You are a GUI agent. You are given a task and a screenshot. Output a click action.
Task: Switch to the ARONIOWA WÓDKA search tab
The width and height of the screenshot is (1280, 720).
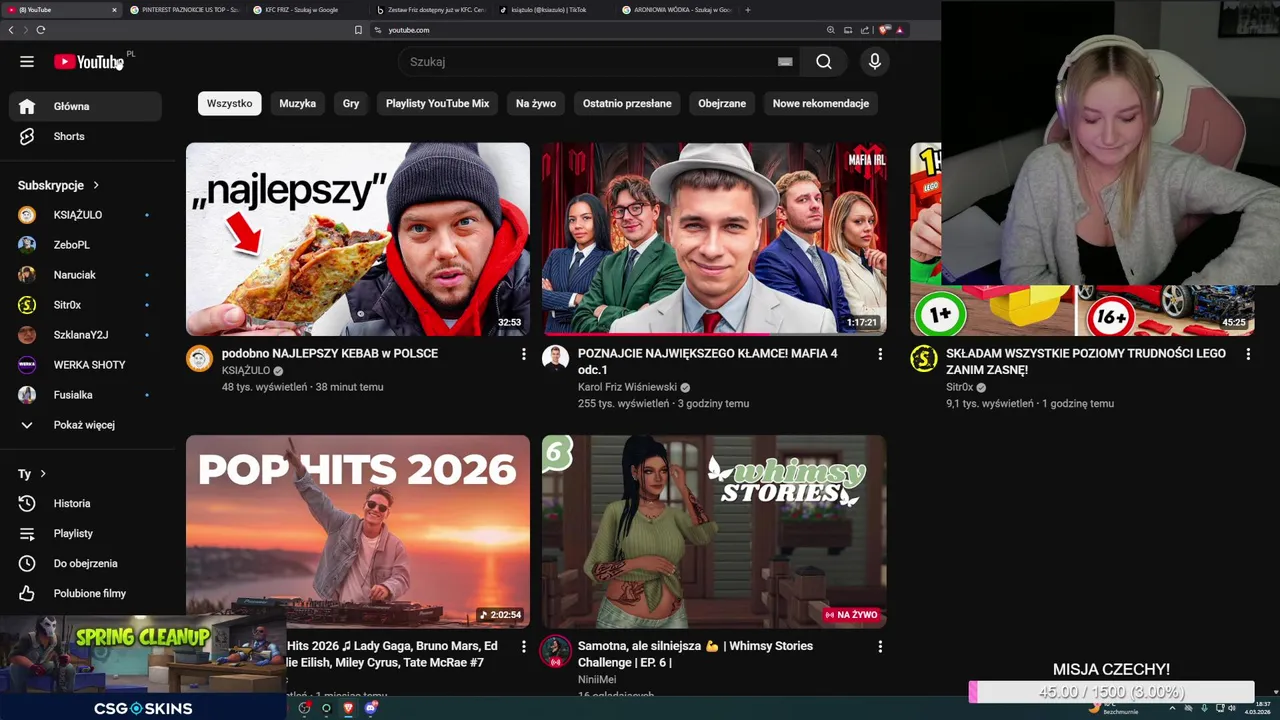coord(677,10)
